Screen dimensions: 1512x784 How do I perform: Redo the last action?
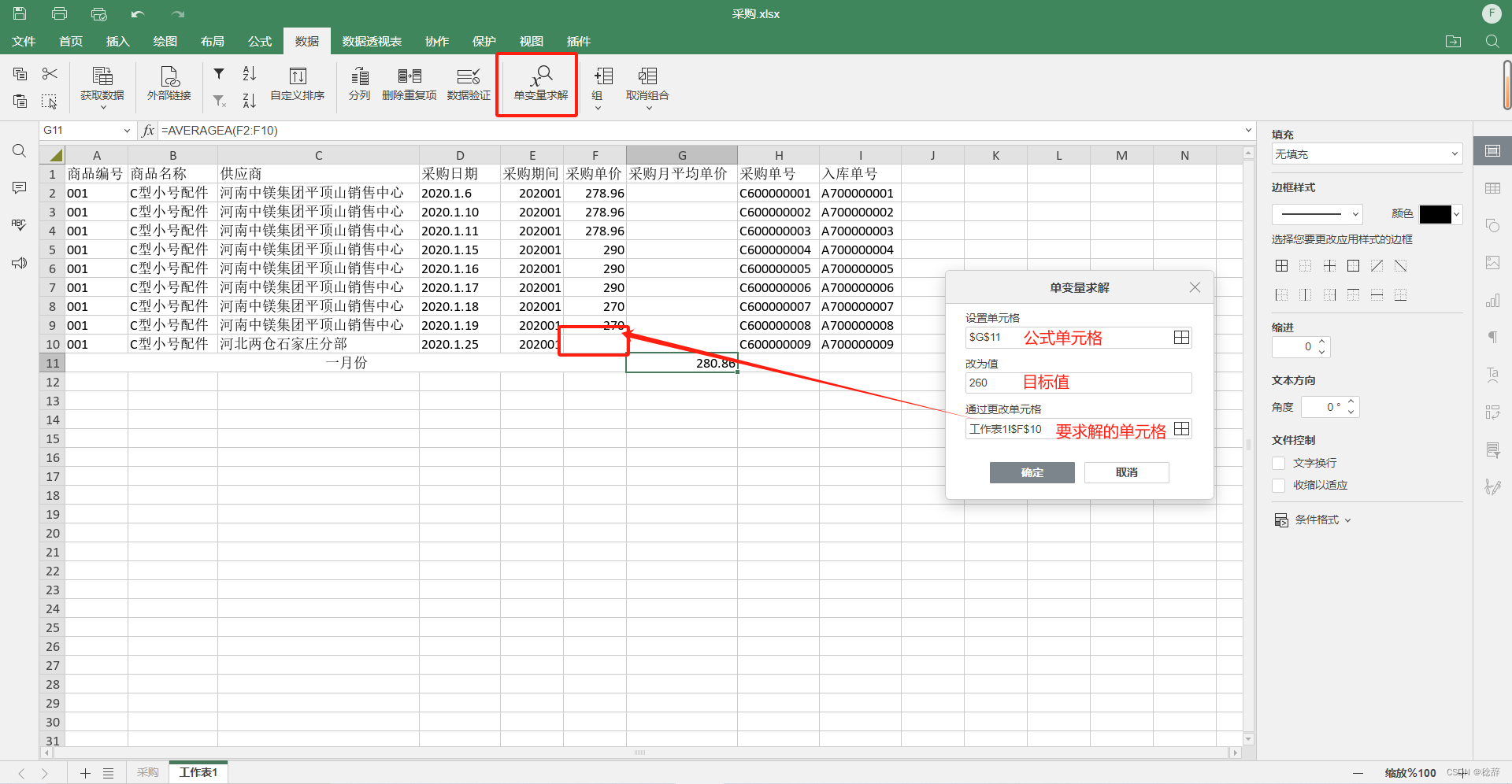(x=178, y=13)
